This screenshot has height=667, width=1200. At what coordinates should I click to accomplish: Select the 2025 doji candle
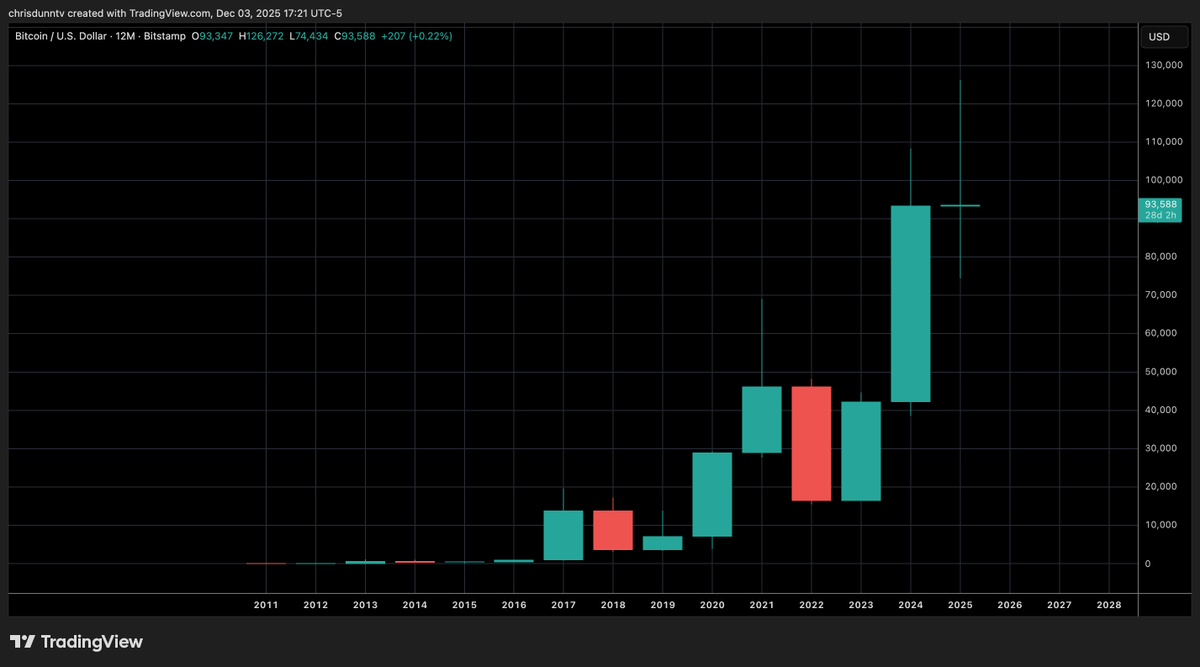(x=960, y=205)
